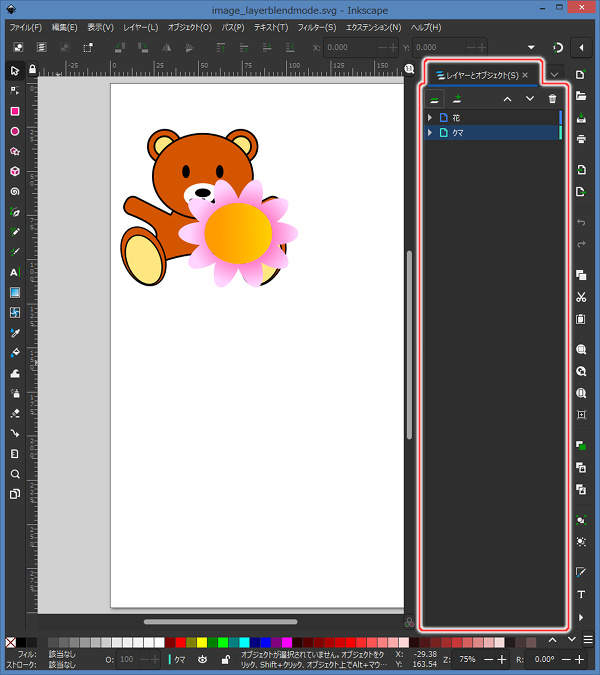This screenshot has height=675, width=600.
Task: Open the エクステンション(N) menu
Action: [373, 27]
